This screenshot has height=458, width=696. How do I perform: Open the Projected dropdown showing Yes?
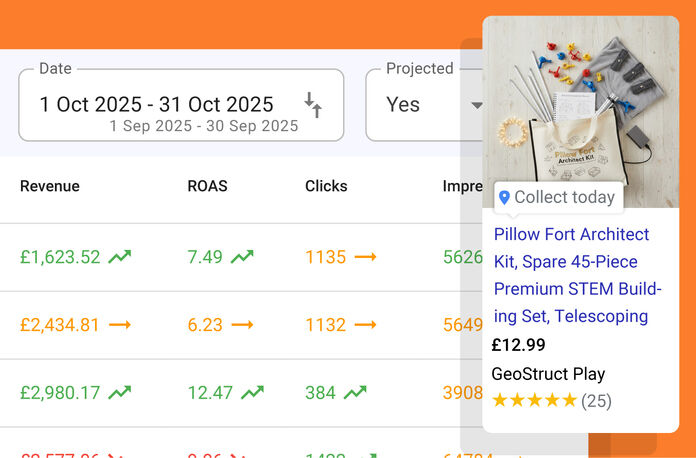coord(425,105)
